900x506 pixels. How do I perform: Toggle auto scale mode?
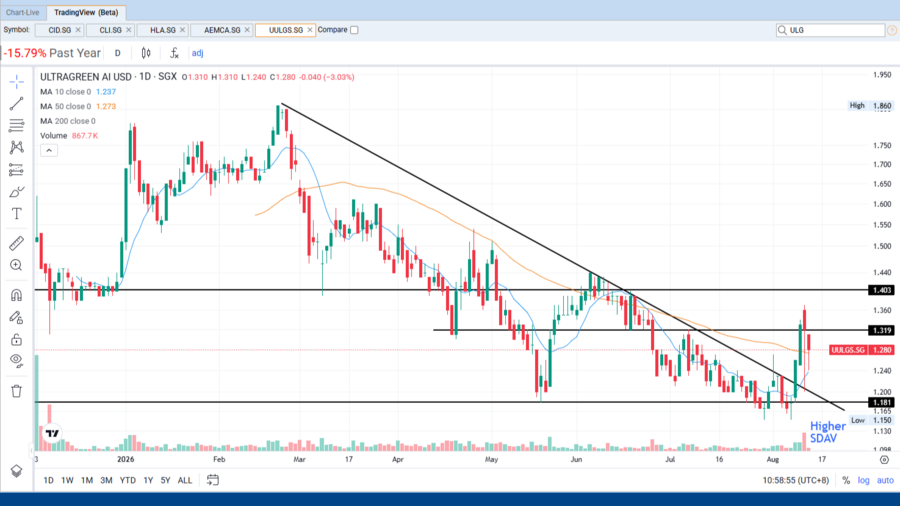click(885, 480)
